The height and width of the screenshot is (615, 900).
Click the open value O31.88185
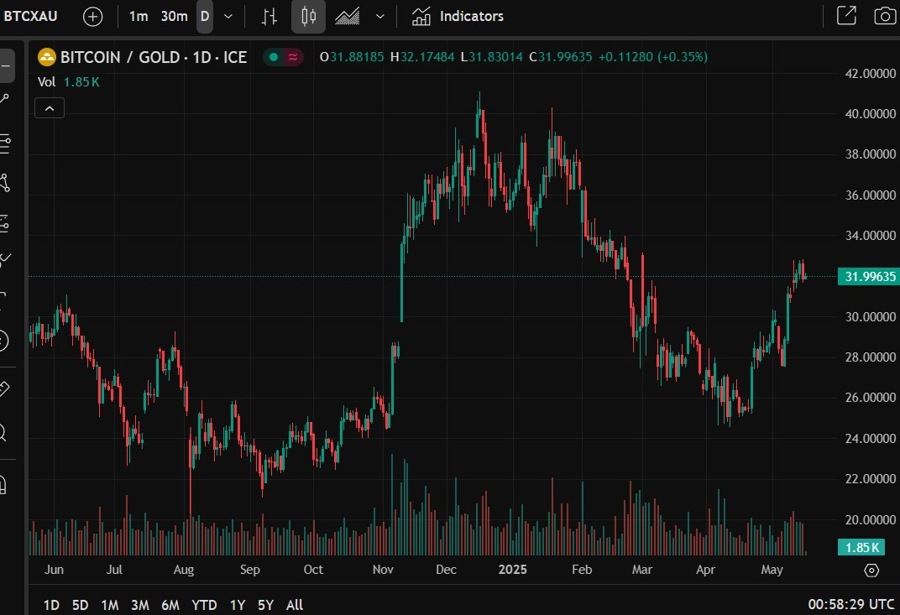pos(352,57)
